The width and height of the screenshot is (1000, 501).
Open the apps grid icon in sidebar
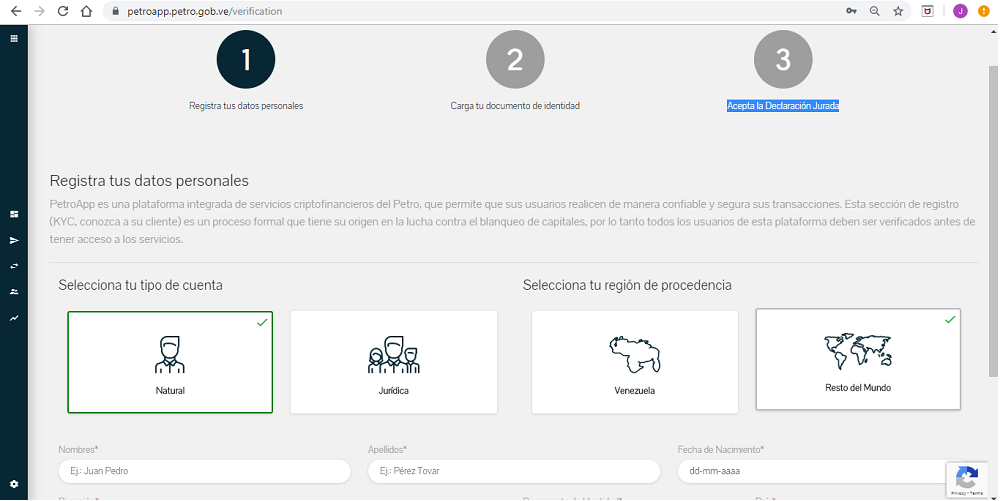(14, 39)
